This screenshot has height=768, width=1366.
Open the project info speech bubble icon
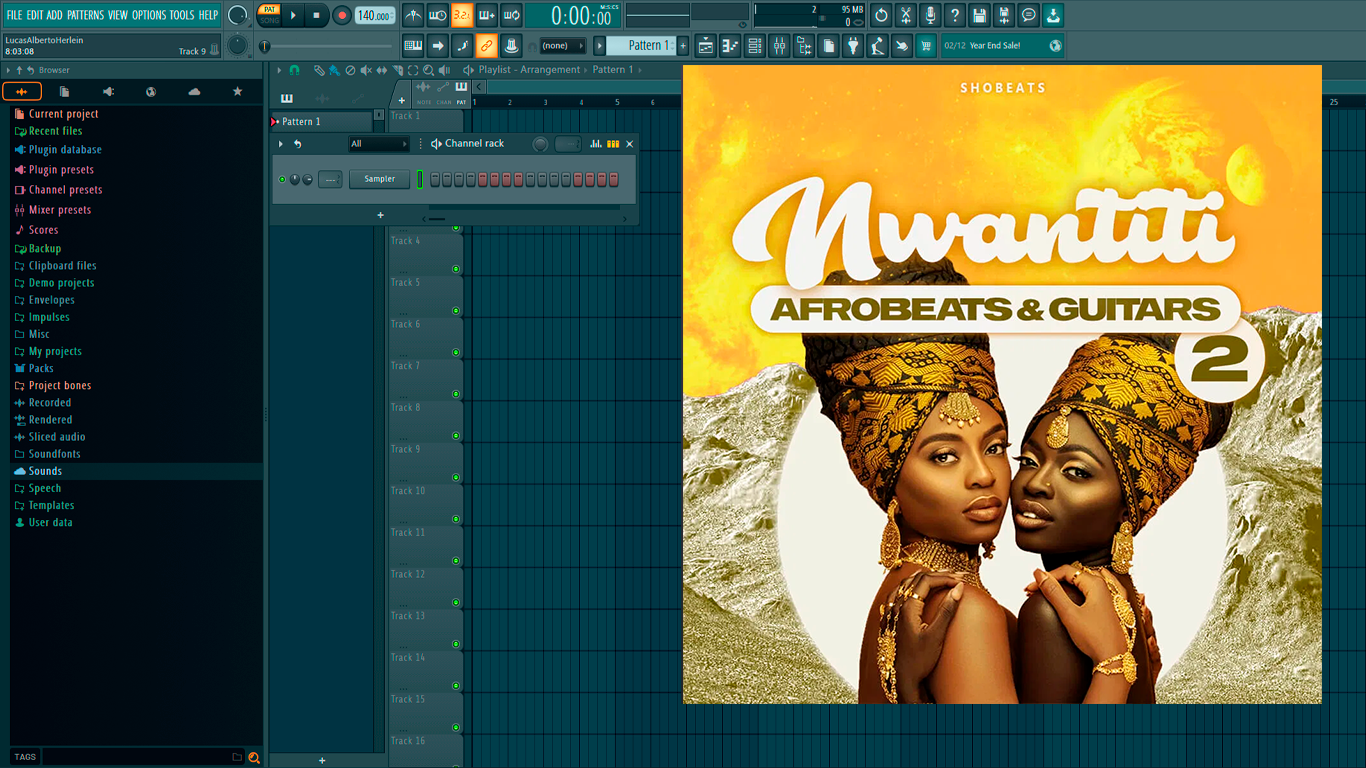(x=1029, y=15)
